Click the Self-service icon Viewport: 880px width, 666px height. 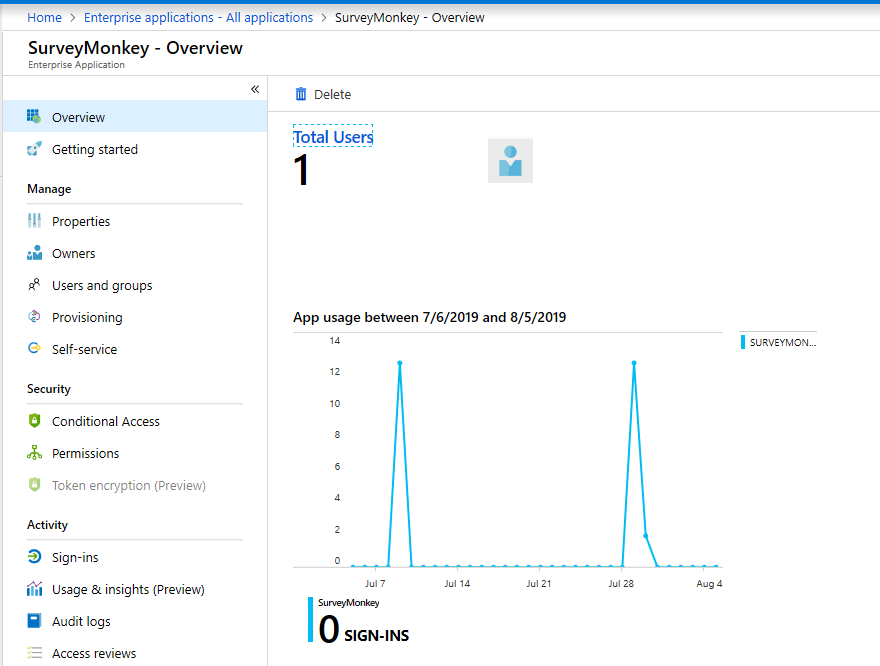pyautogui.click(x=34, y=348)
